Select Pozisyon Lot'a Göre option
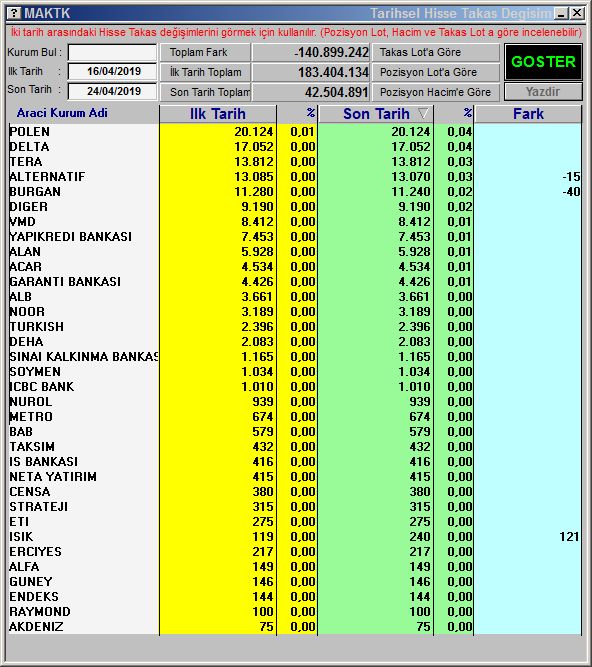 tap(435, 72)
